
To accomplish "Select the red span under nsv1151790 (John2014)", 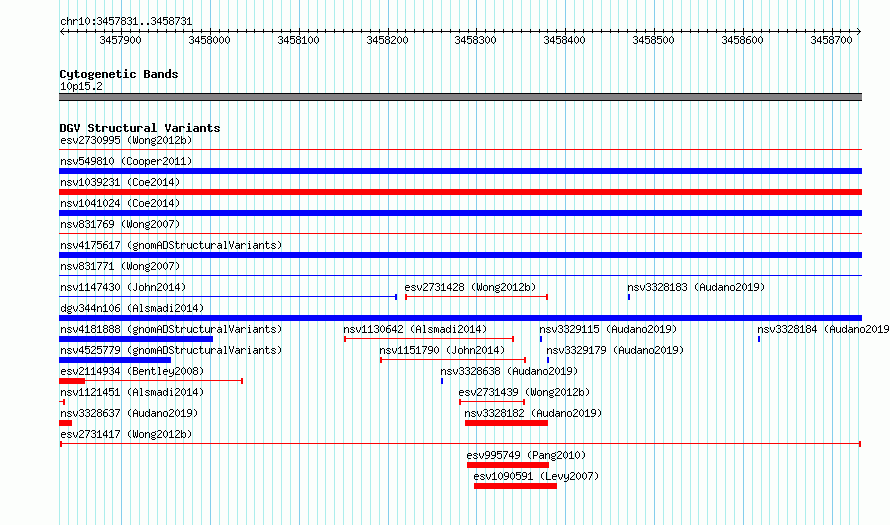I will point(453,360).
